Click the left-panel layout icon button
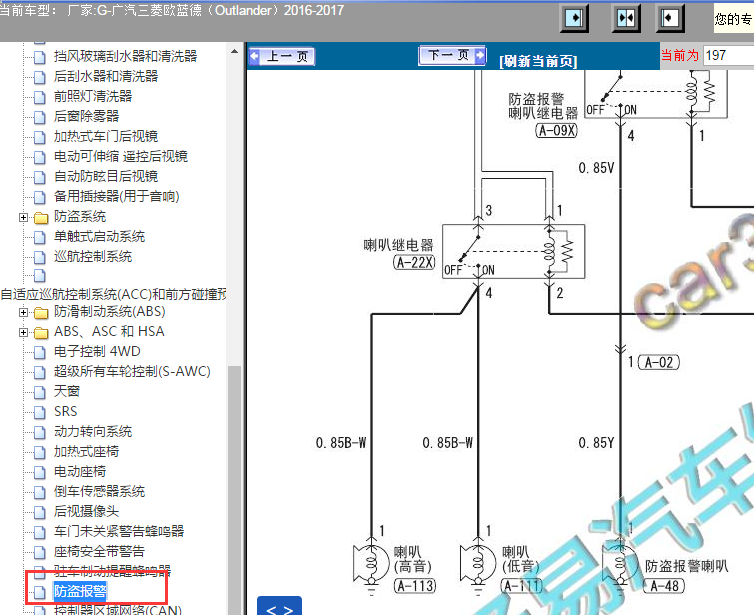The width and height of the screenshot is (754, 615). coord(574,19)
